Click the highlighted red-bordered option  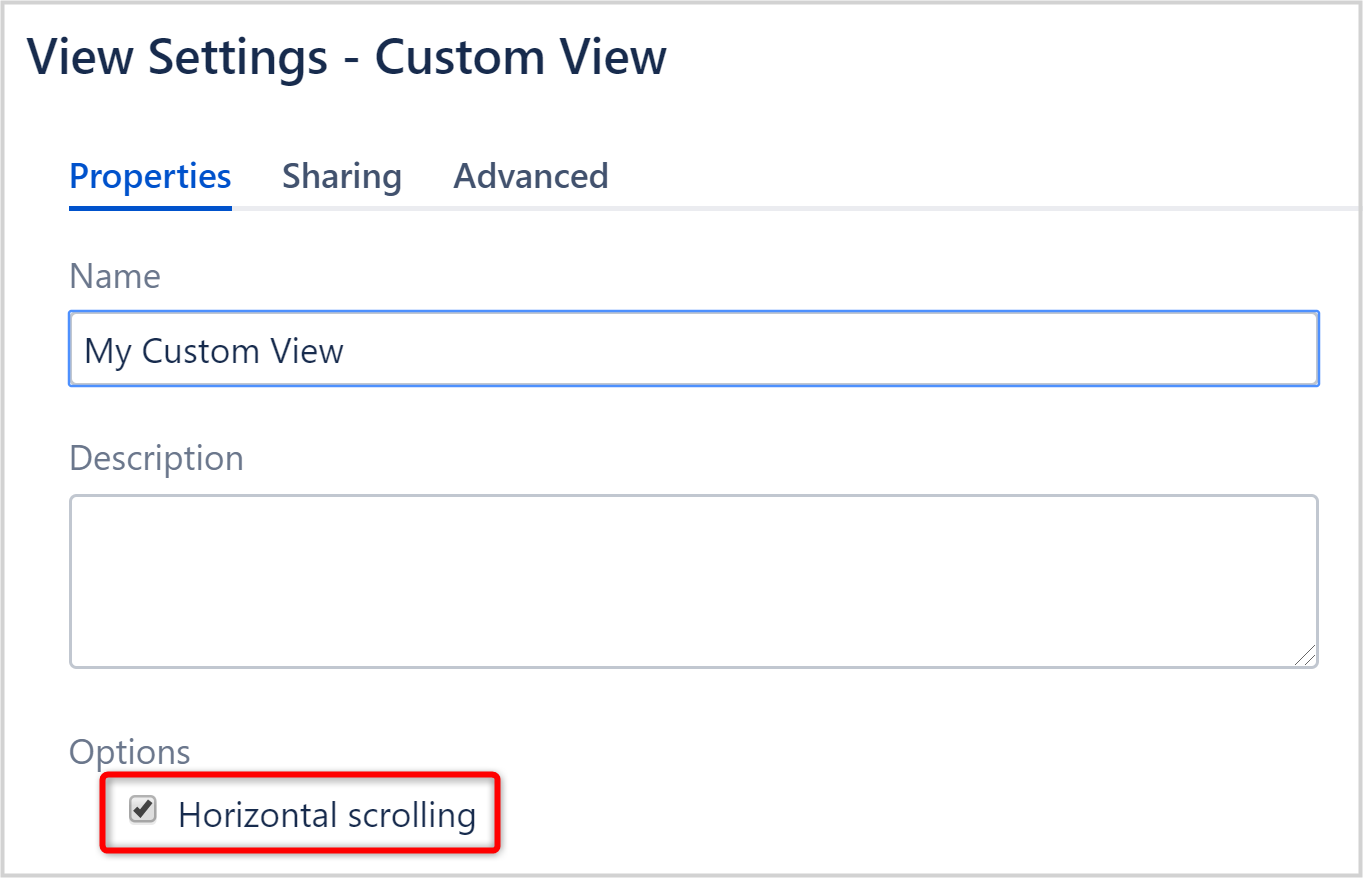(300, 812)
